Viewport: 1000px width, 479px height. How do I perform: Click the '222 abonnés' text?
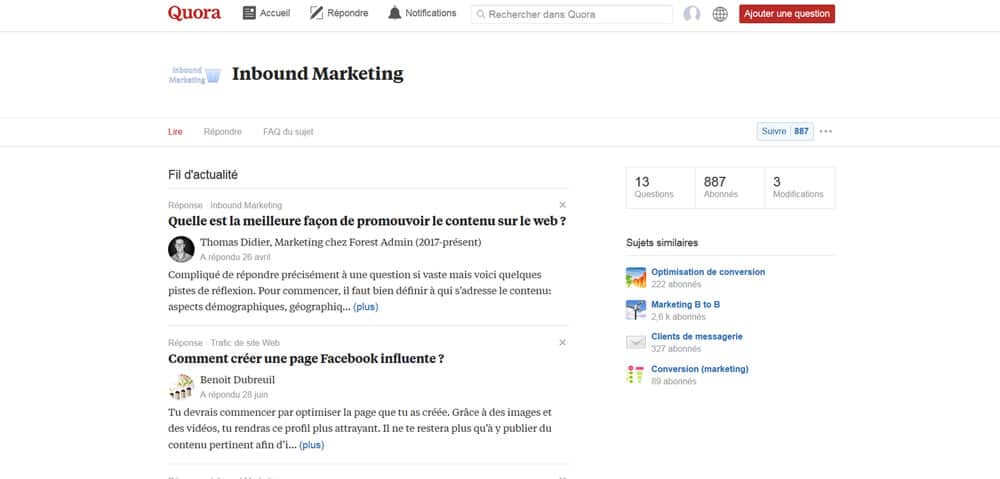coord(676,284)
